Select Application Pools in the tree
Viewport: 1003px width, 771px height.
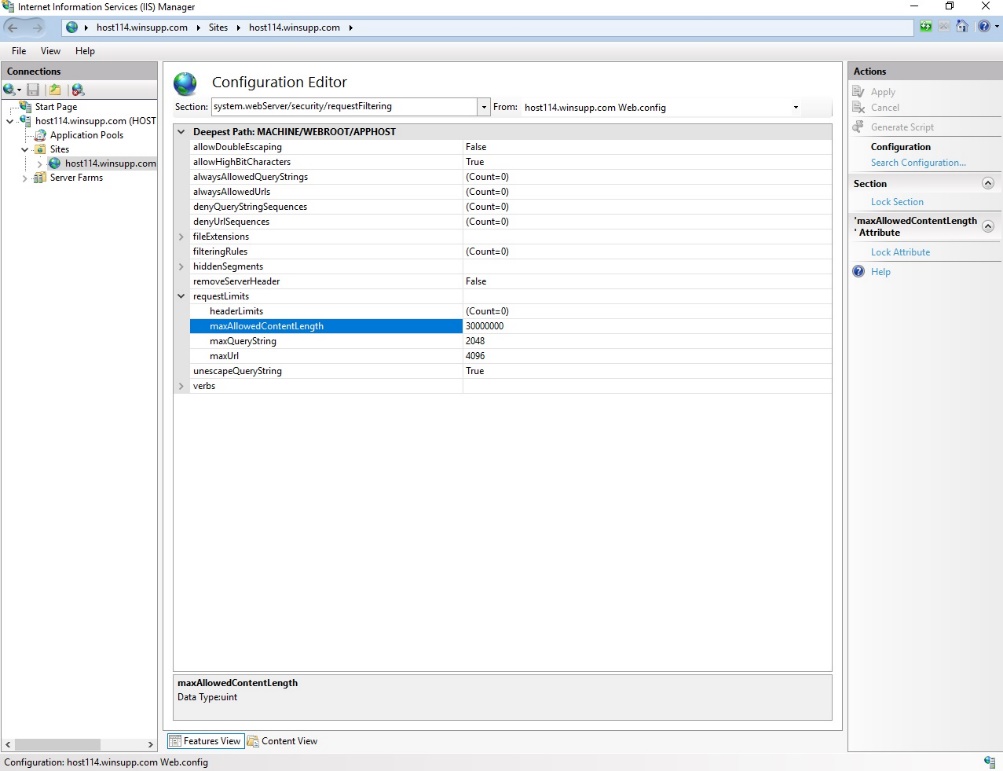86,135
